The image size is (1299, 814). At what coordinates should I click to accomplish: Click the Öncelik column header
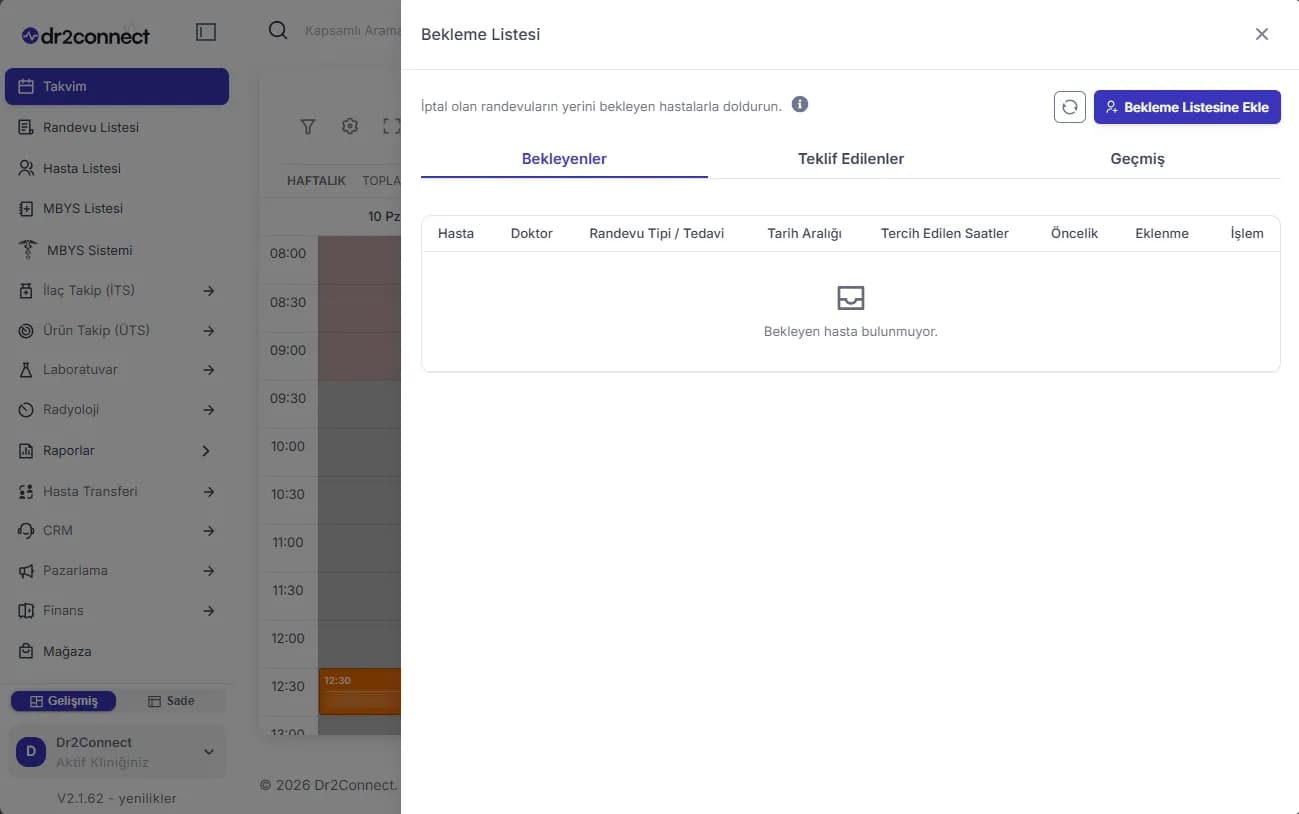[1074, 233]
